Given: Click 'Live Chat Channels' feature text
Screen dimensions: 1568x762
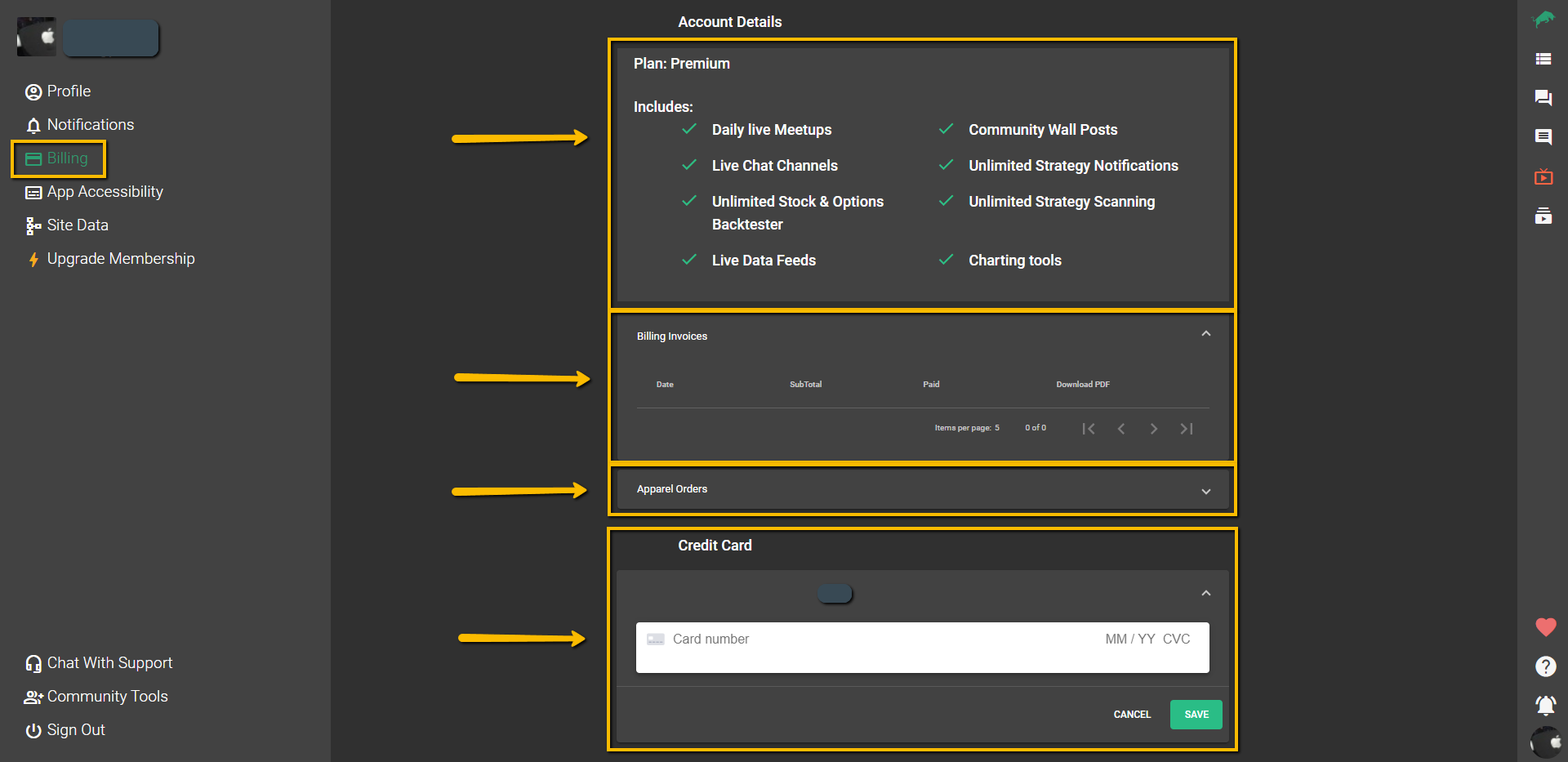Looking at the screenshot, I should click(775, 166).
